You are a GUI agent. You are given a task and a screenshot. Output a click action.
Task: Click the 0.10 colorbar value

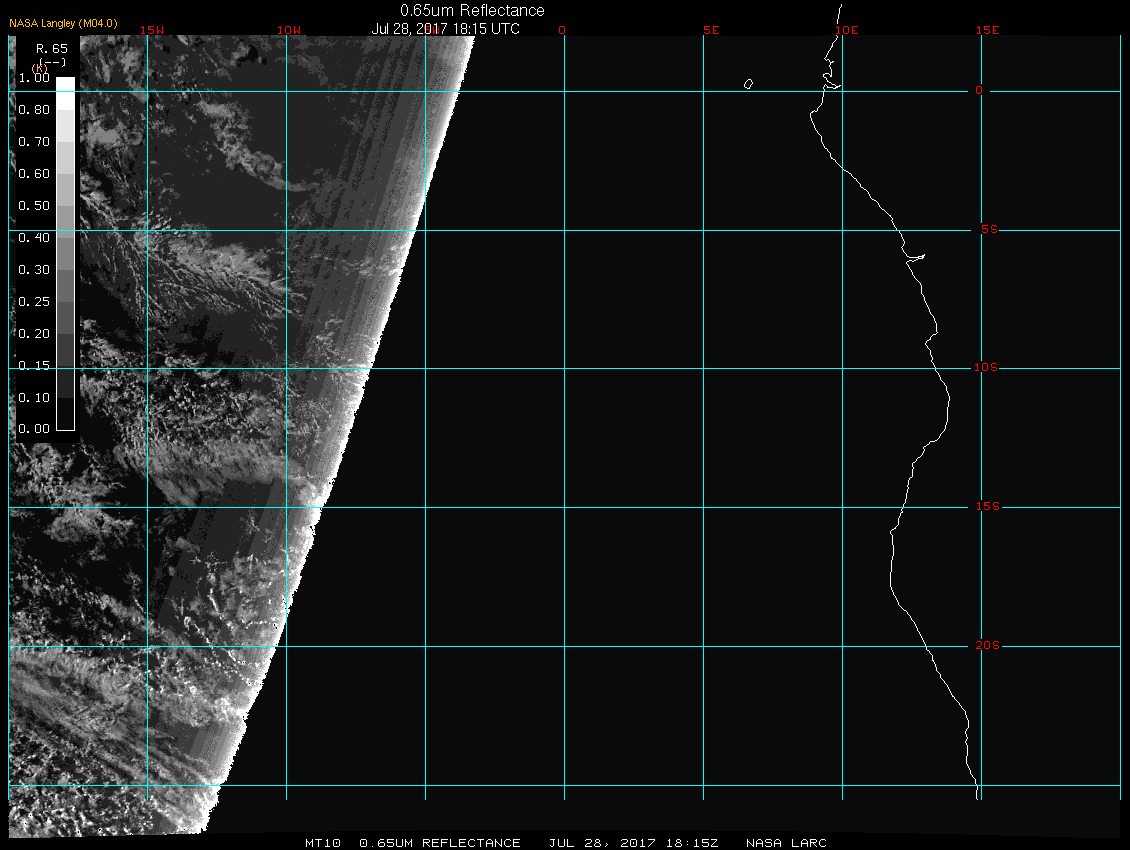[x=34, y=397]
